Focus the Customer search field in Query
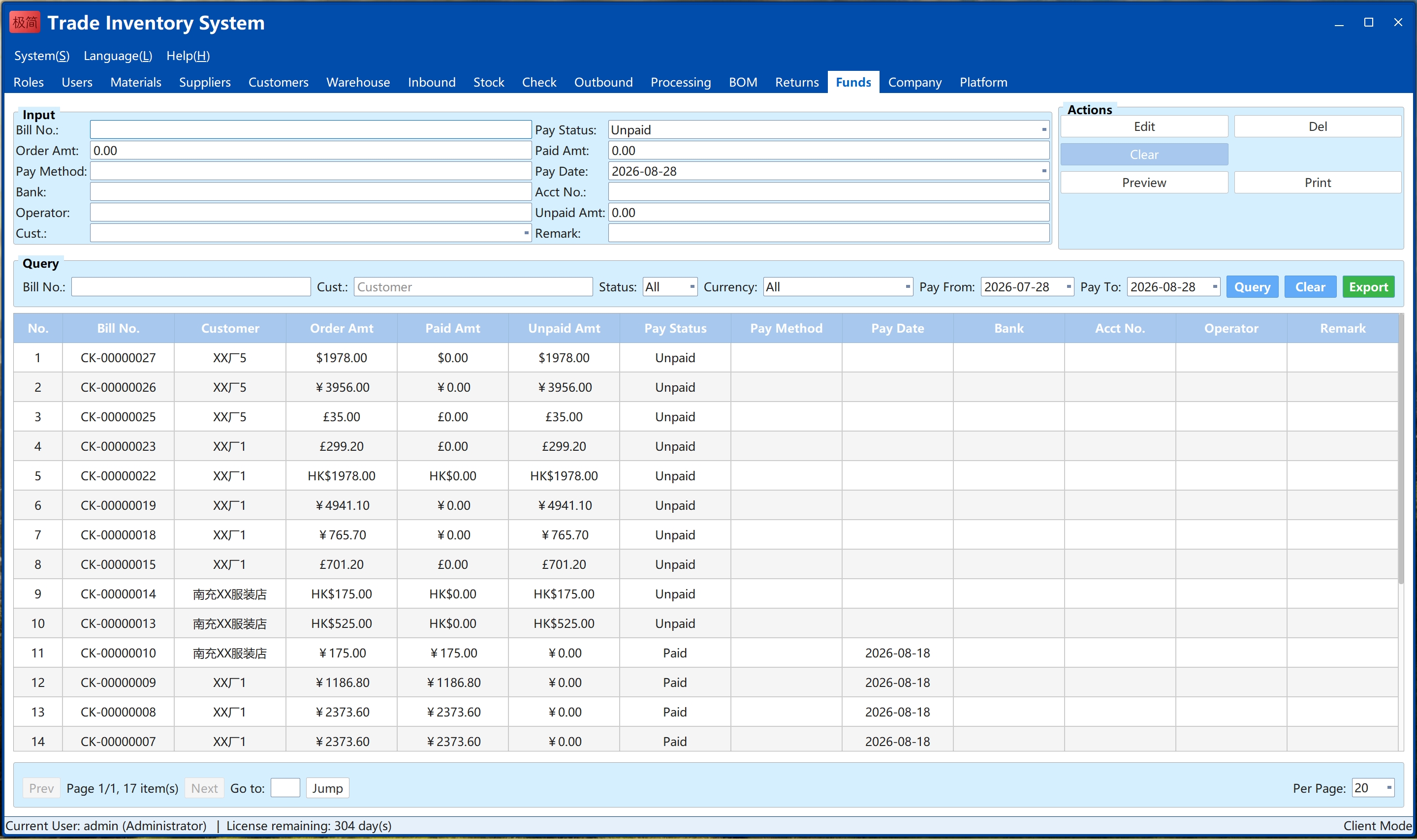The image size is (1417, 840). tap(473, 287)
